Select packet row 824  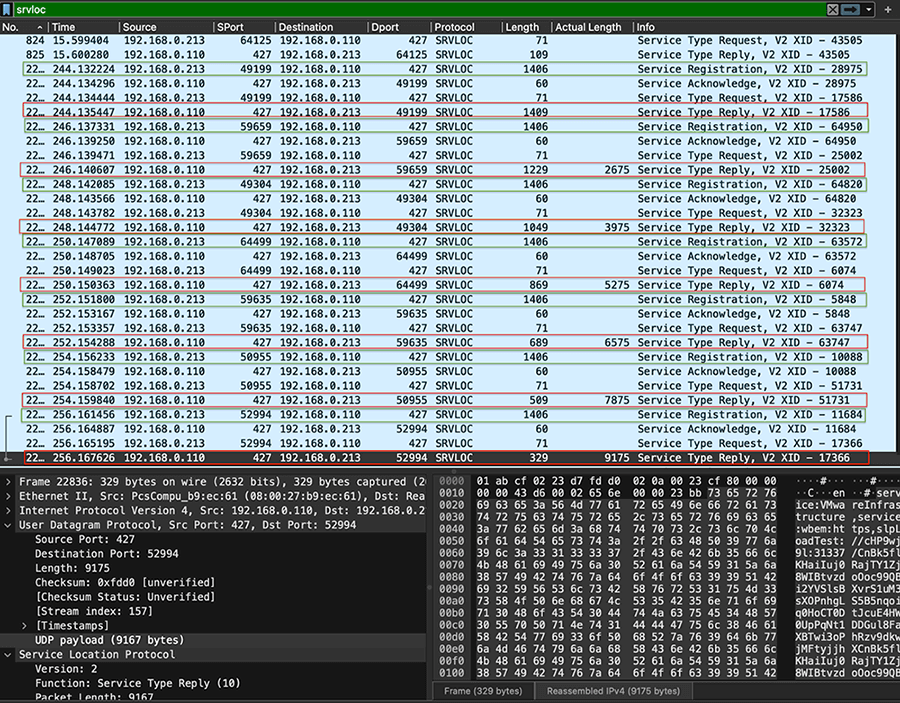300,40
